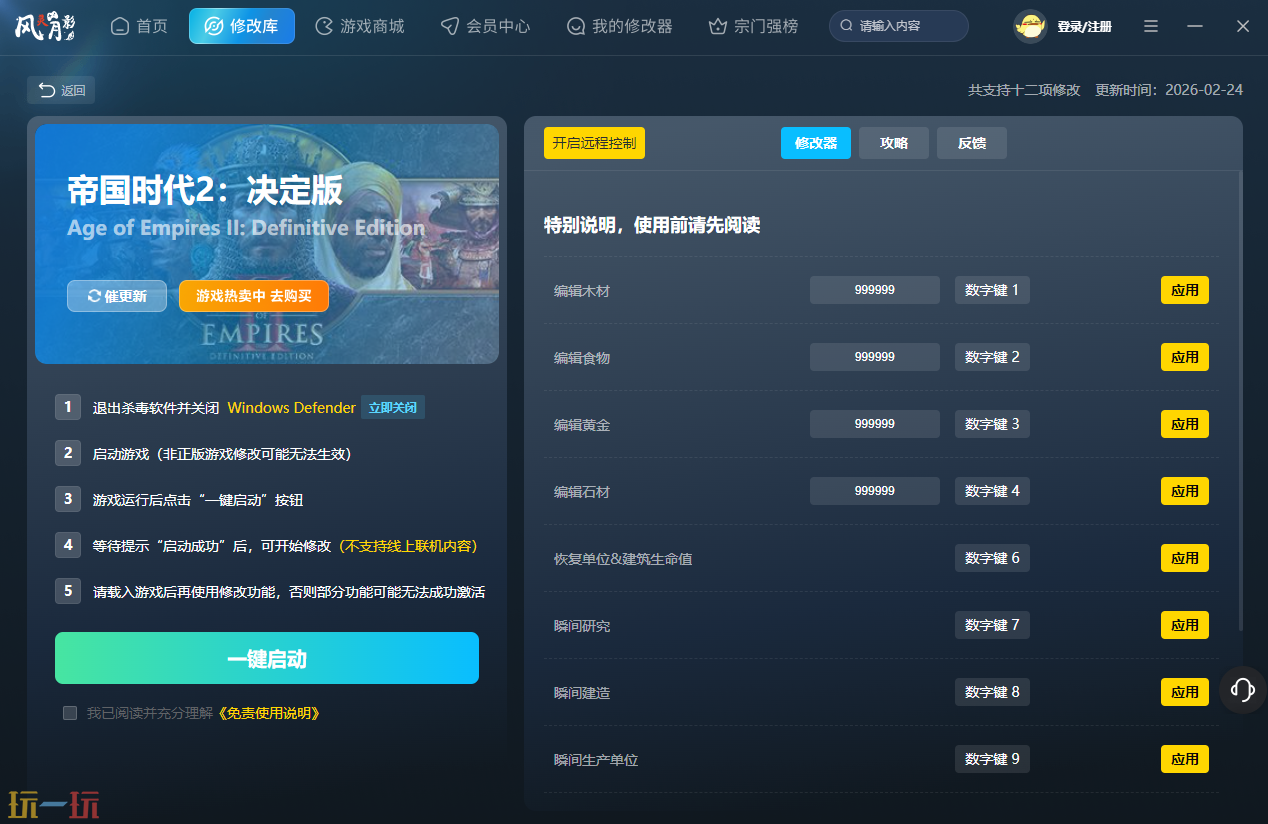The image size is (1268, 824).
Task: Open 我的修改器 tab
Action: (620, 26)
